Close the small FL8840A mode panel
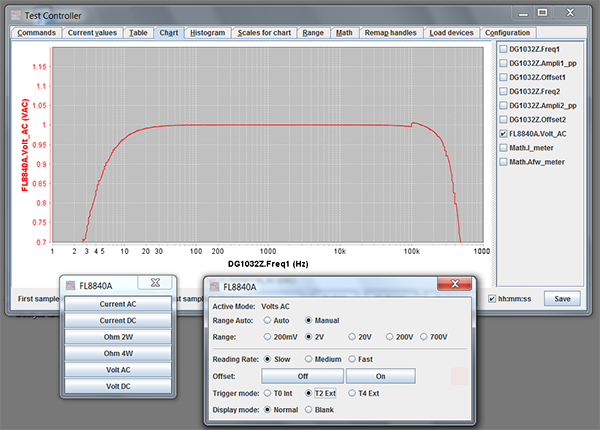The width and height of the screenshot is (600, 430). click(x=155, y=284)
